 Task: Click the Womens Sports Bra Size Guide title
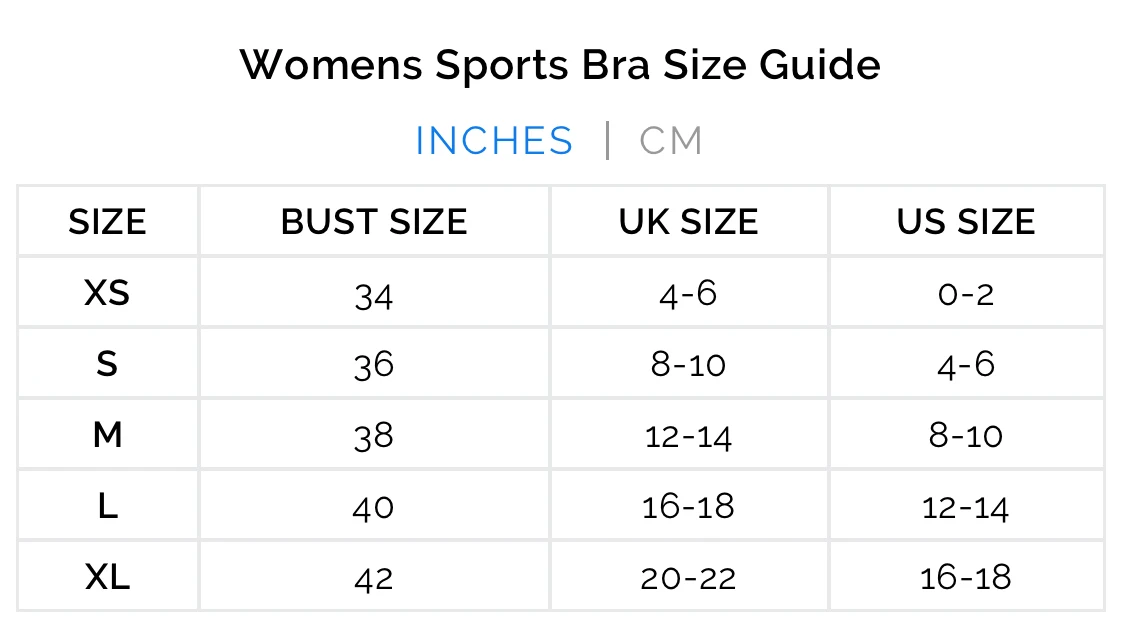pyautogui.click(x=560, y=65)
